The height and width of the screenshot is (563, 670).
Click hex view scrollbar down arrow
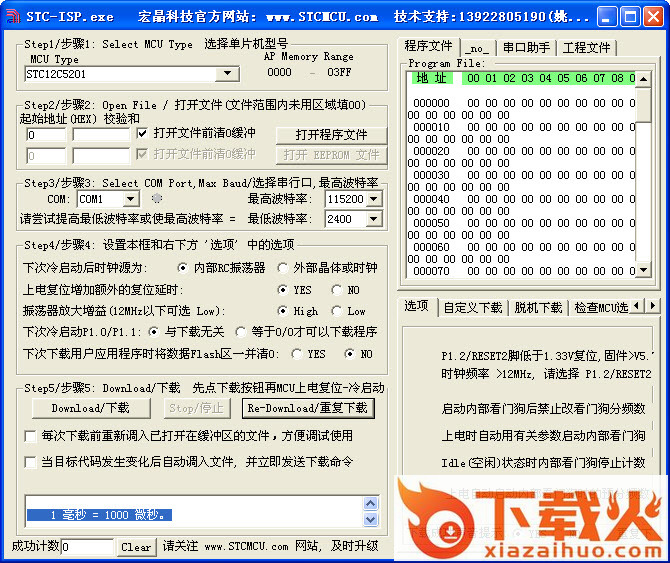643,270
